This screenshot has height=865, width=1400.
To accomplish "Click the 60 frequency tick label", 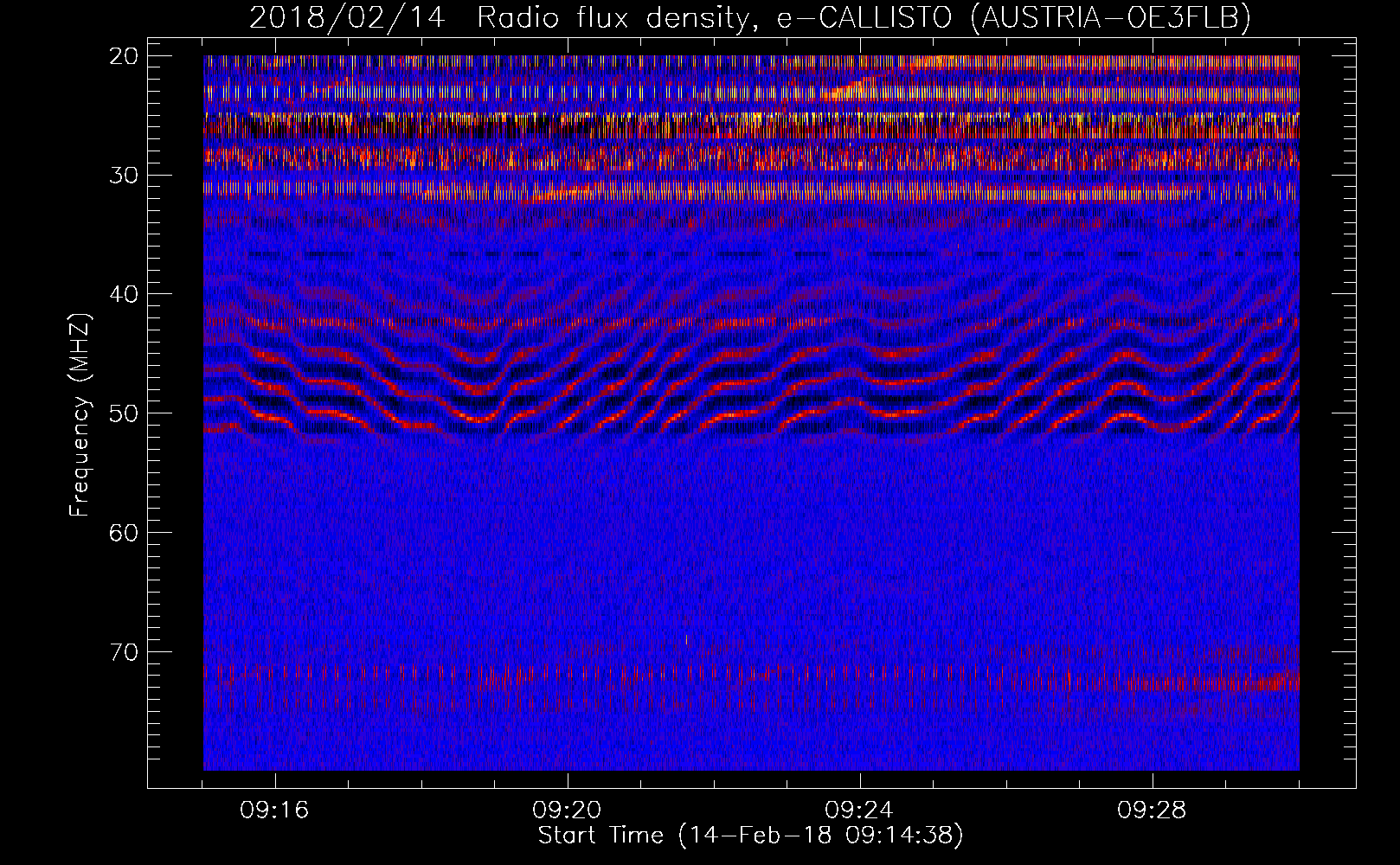I will tap(125, 533).
